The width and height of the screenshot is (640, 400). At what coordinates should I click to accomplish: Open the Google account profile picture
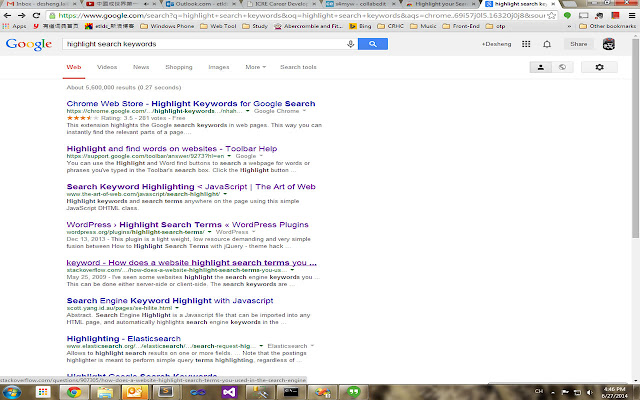pyautogui.click(x=609, y=44)
